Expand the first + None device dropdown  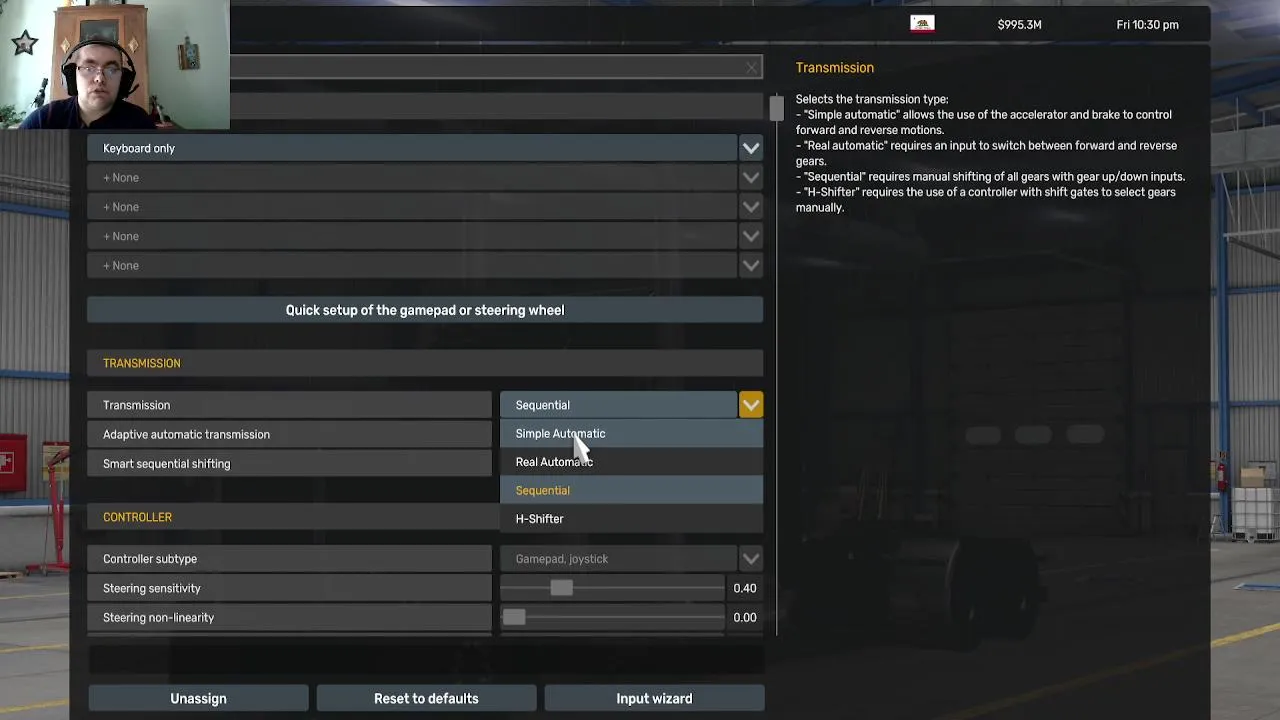pos(751,177)
